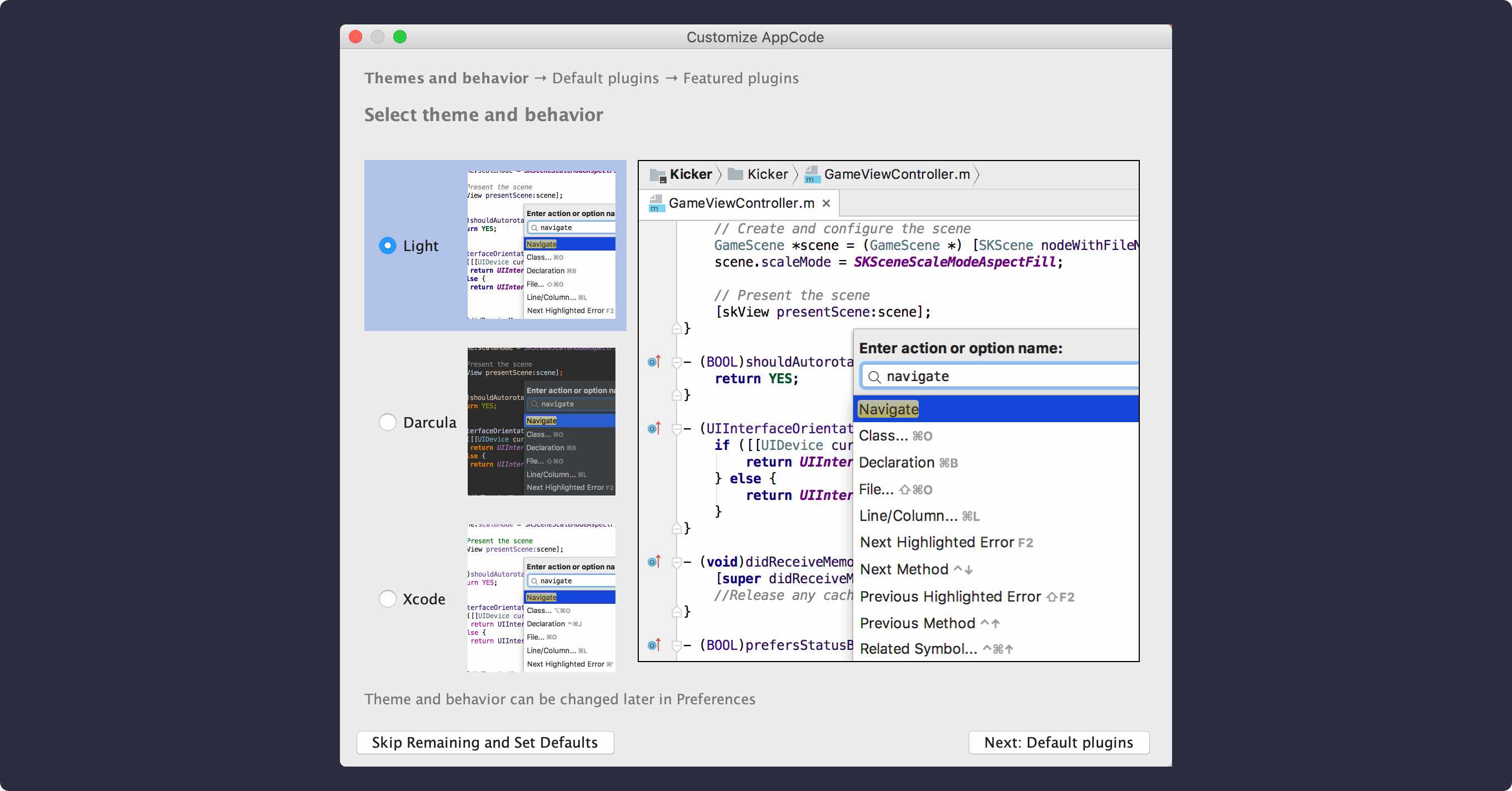
Task: Choose Line/Column... from the action list
Action: click(996, 516)
